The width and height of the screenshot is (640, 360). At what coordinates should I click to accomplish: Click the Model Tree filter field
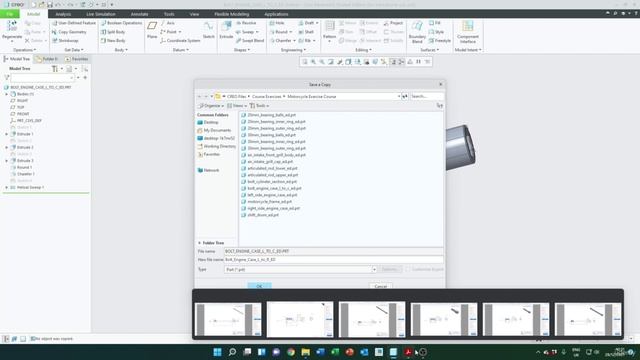[42, 78]
